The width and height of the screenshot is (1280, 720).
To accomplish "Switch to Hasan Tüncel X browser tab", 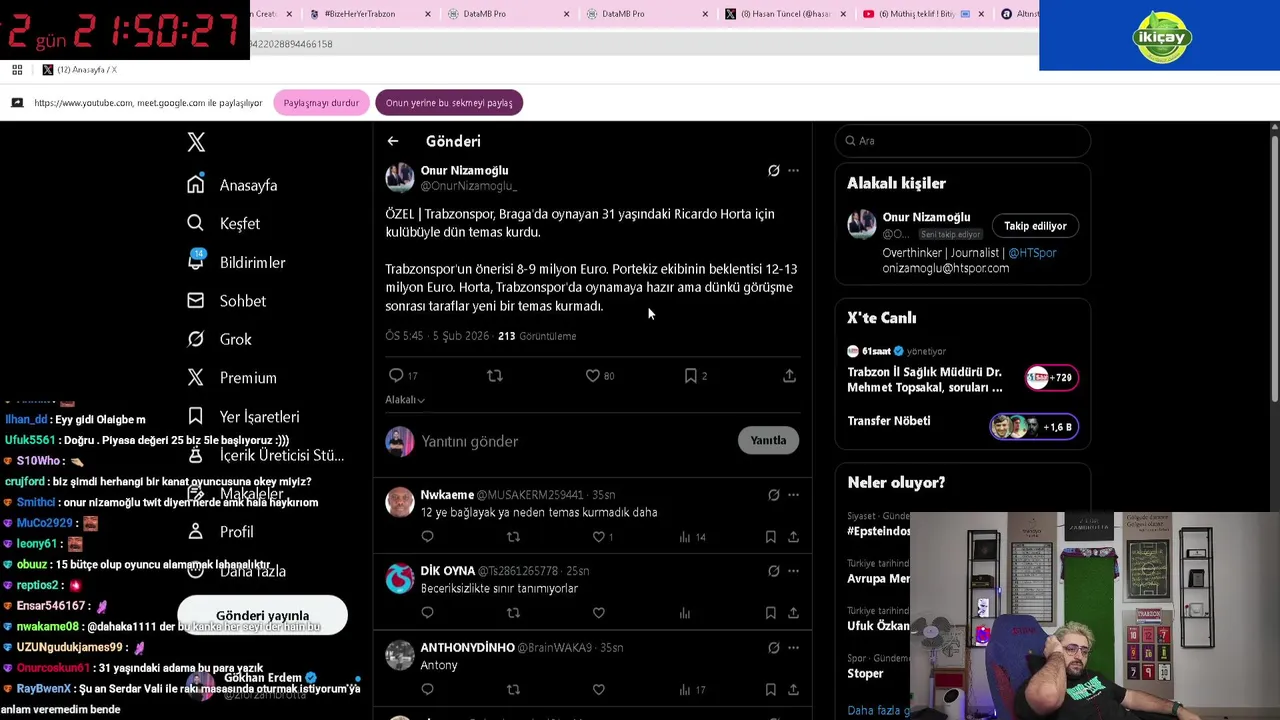I will [x=785, y=14].
